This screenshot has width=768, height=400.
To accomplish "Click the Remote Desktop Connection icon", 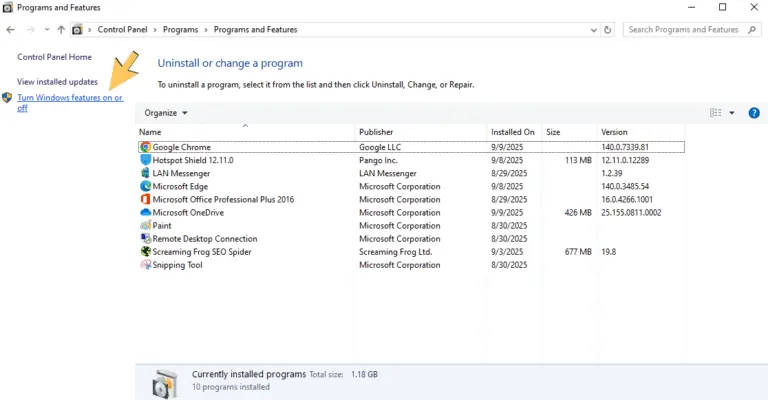I will 145,238.
